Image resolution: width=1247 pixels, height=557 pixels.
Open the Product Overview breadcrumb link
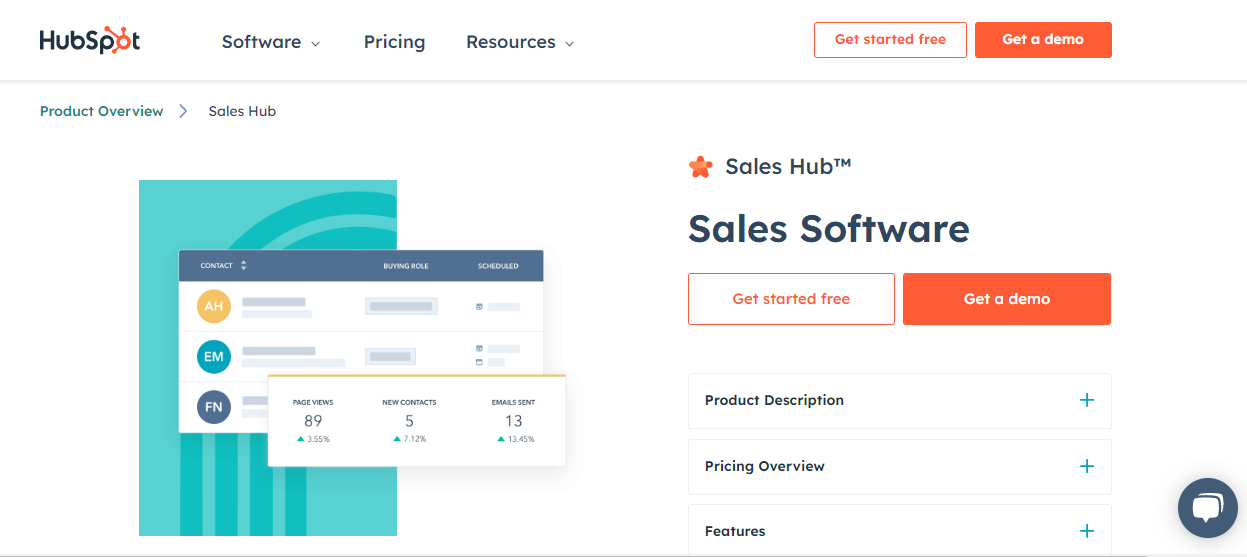(x=101, y=111)
